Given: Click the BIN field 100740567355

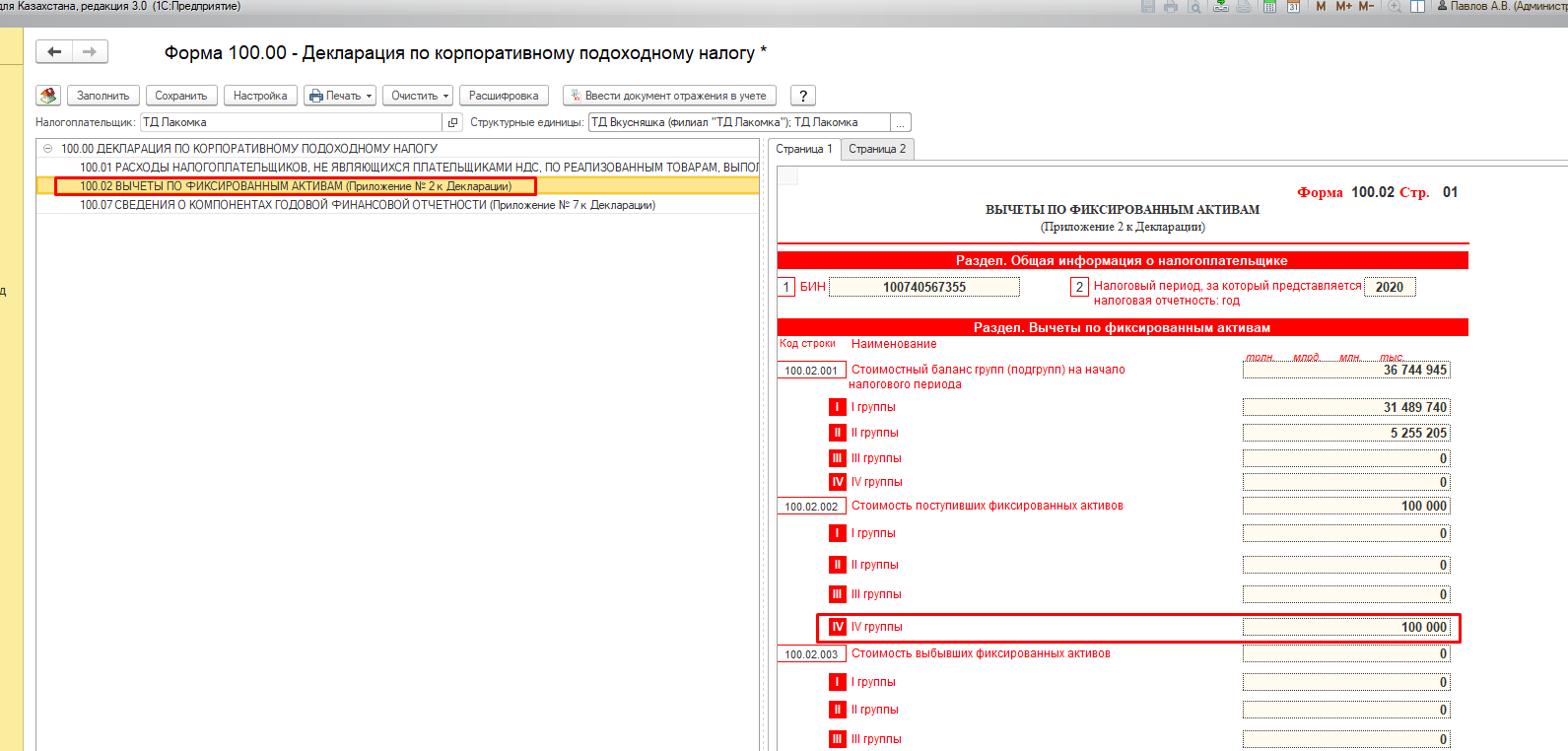Looking at the screenshot, I should (x=924, y=287).
